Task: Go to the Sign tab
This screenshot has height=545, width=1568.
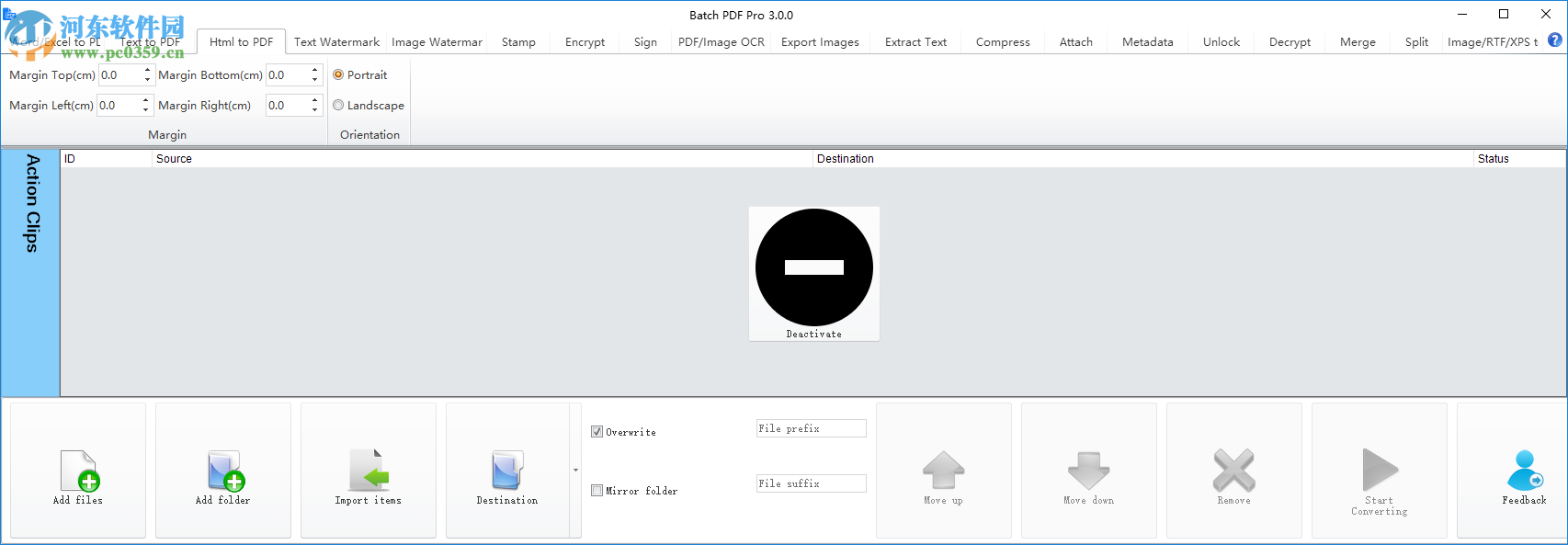Action: [x=645, y=42]
